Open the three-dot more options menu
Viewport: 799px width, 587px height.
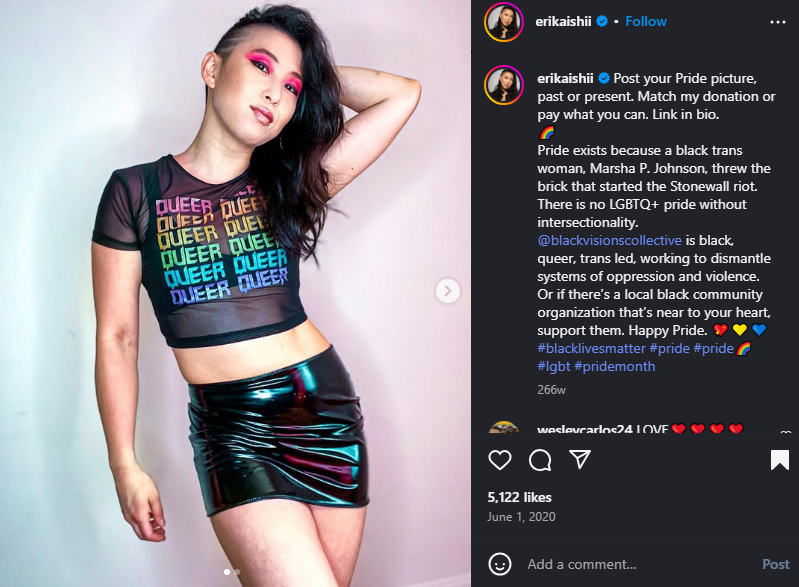778,22
